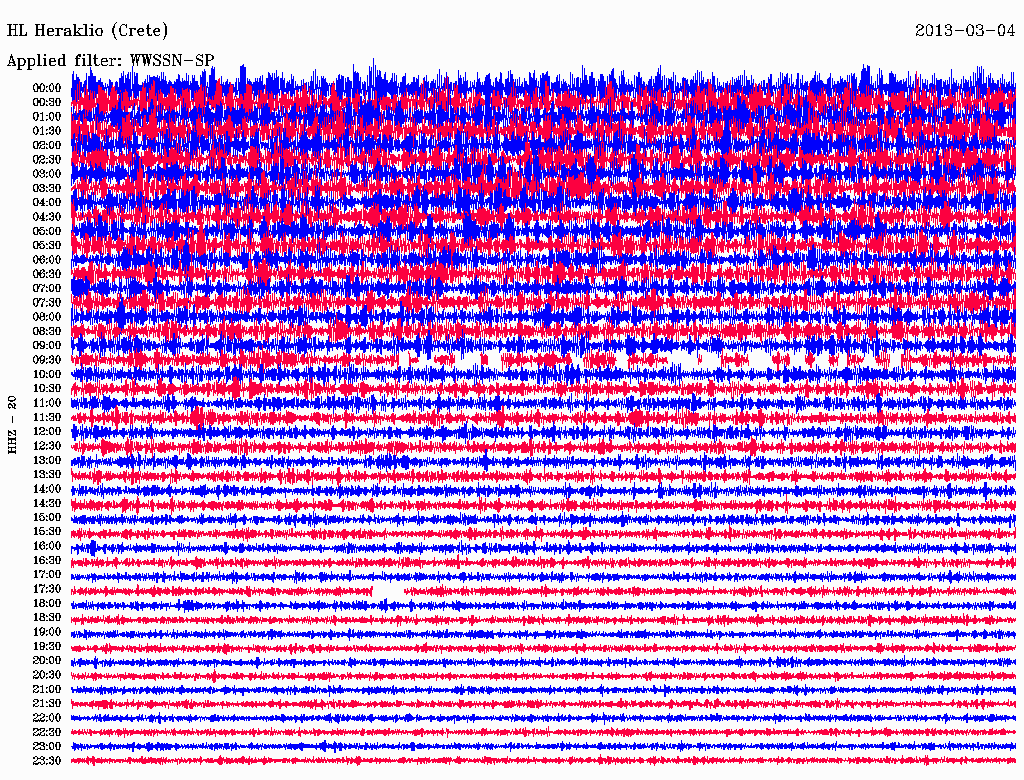Click the 15:30 time label

[47, 532]
